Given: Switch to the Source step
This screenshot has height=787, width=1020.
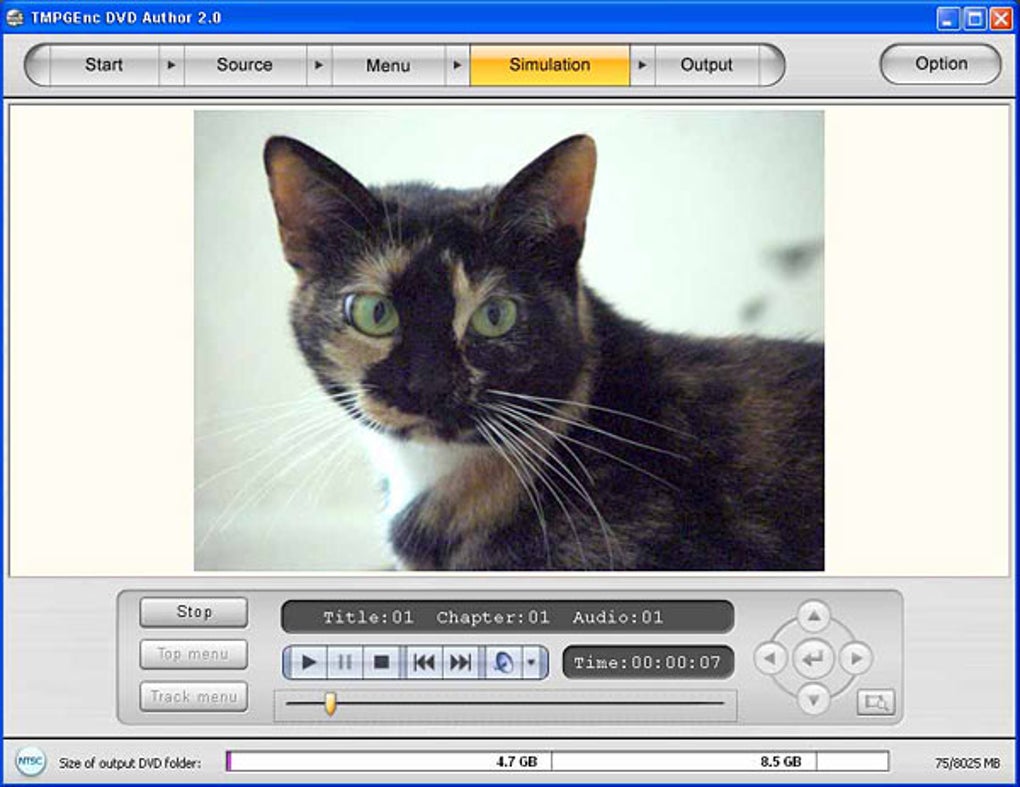Looking at the screenshot, I should tap(245, 64).
